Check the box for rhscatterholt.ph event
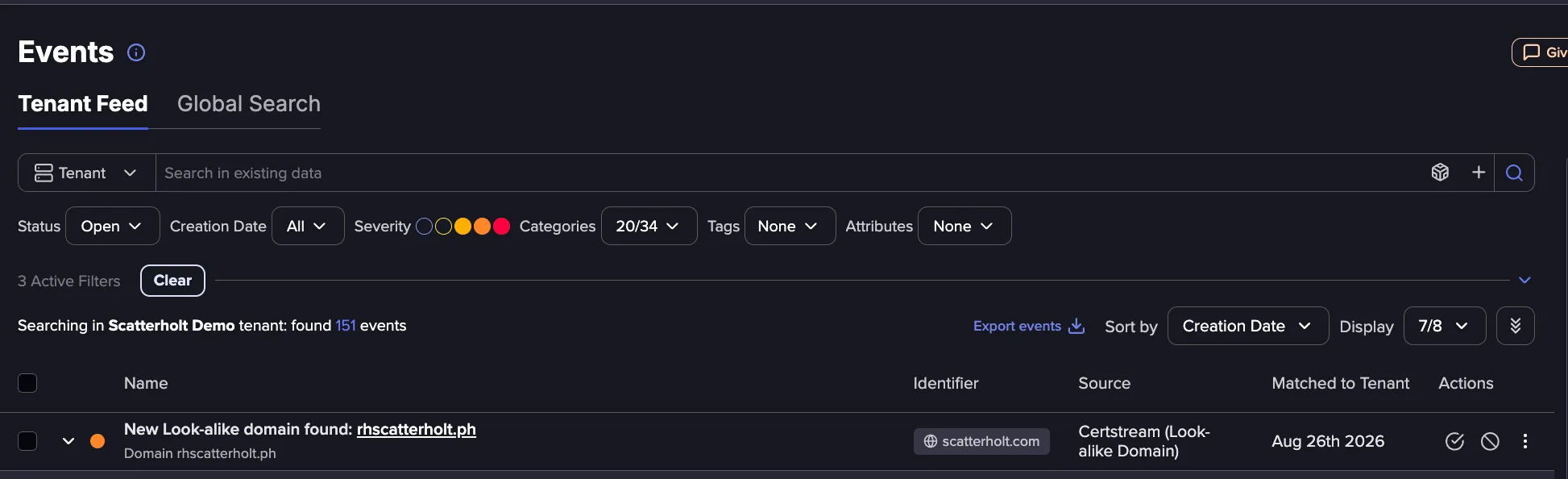The width and height of the screenshot is (1568, 479). coord(27,441)
